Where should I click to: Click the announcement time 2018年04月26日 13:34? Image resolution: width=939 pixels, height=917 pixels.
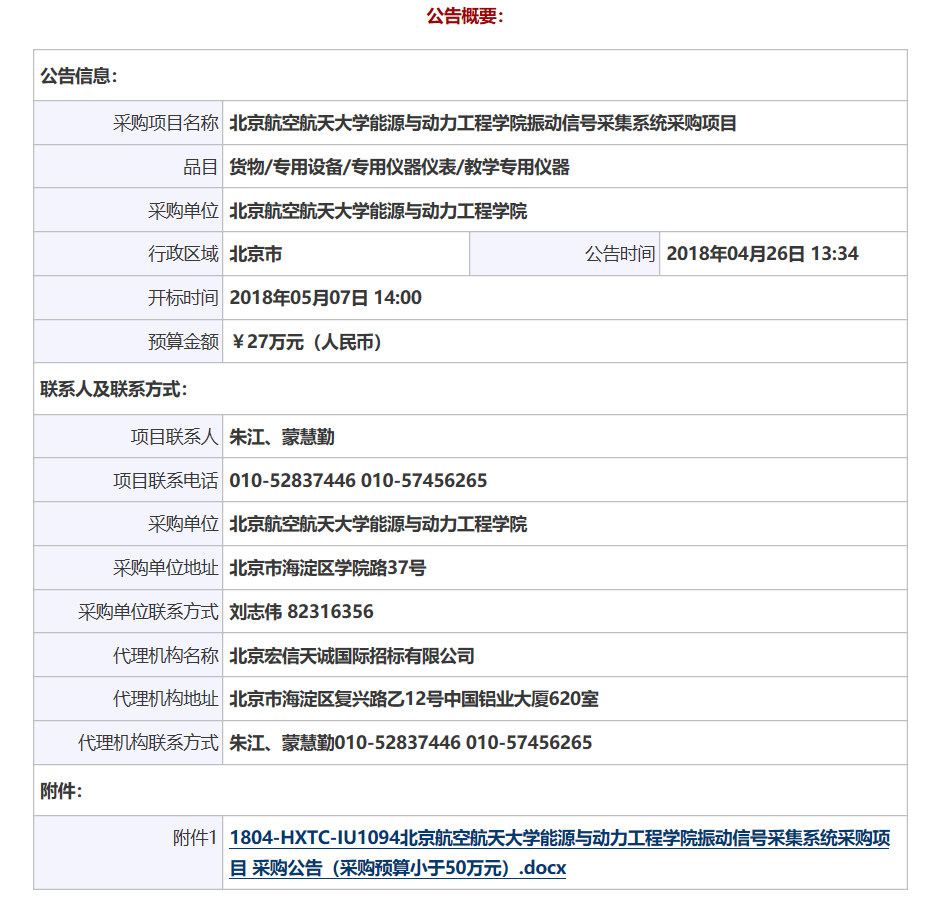(x=762, y=254)
